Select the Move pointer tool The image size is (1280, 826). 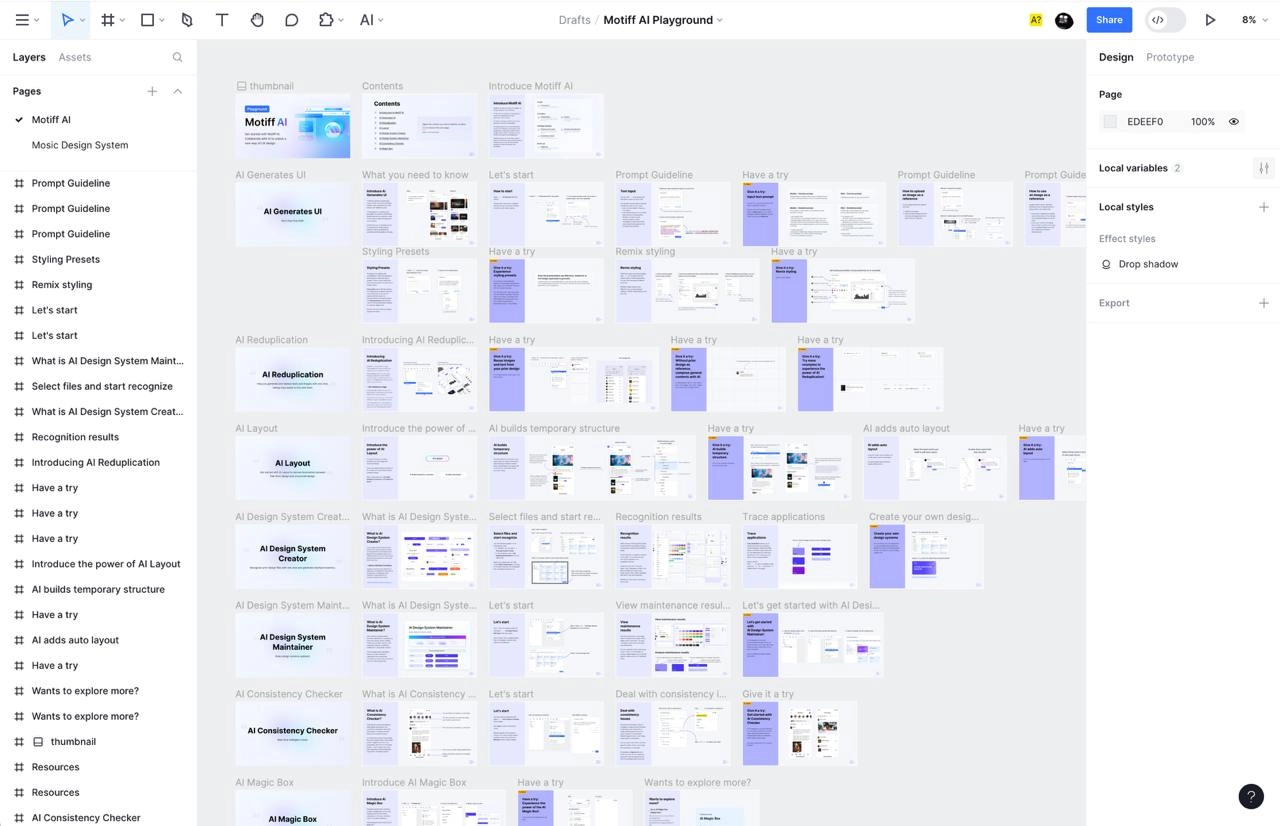pos(66,20)
